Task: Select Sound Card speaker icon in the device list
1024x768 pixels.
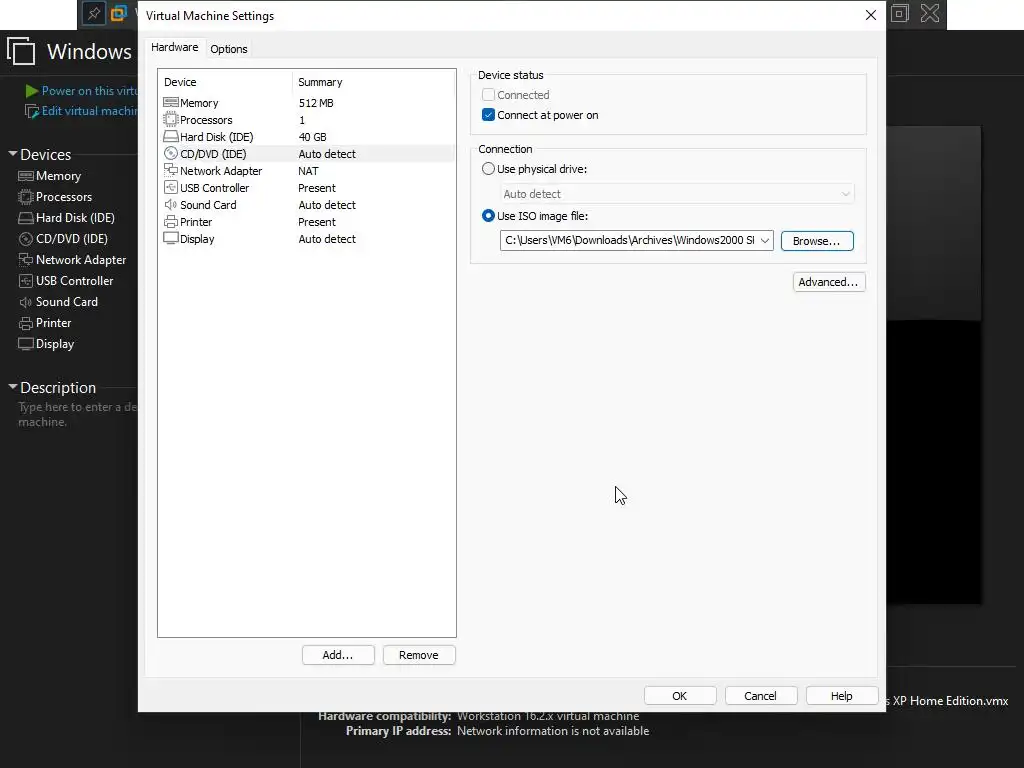Action: coord(170,204)
